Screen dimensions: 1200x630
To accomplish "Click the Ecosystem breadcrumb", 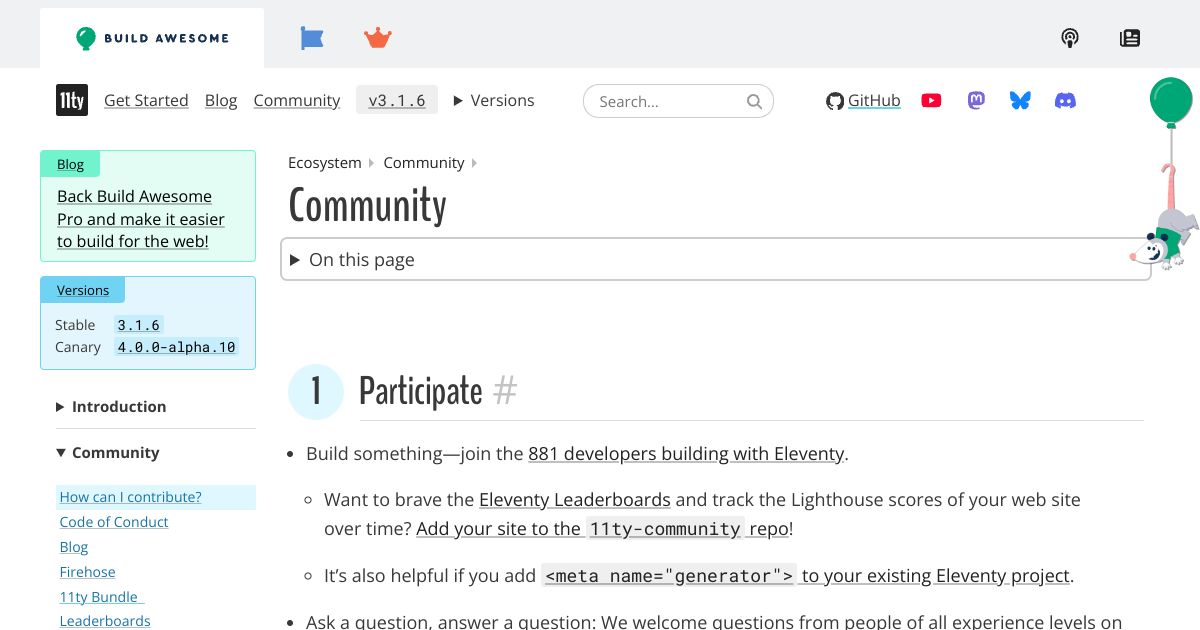I will 325,162.
